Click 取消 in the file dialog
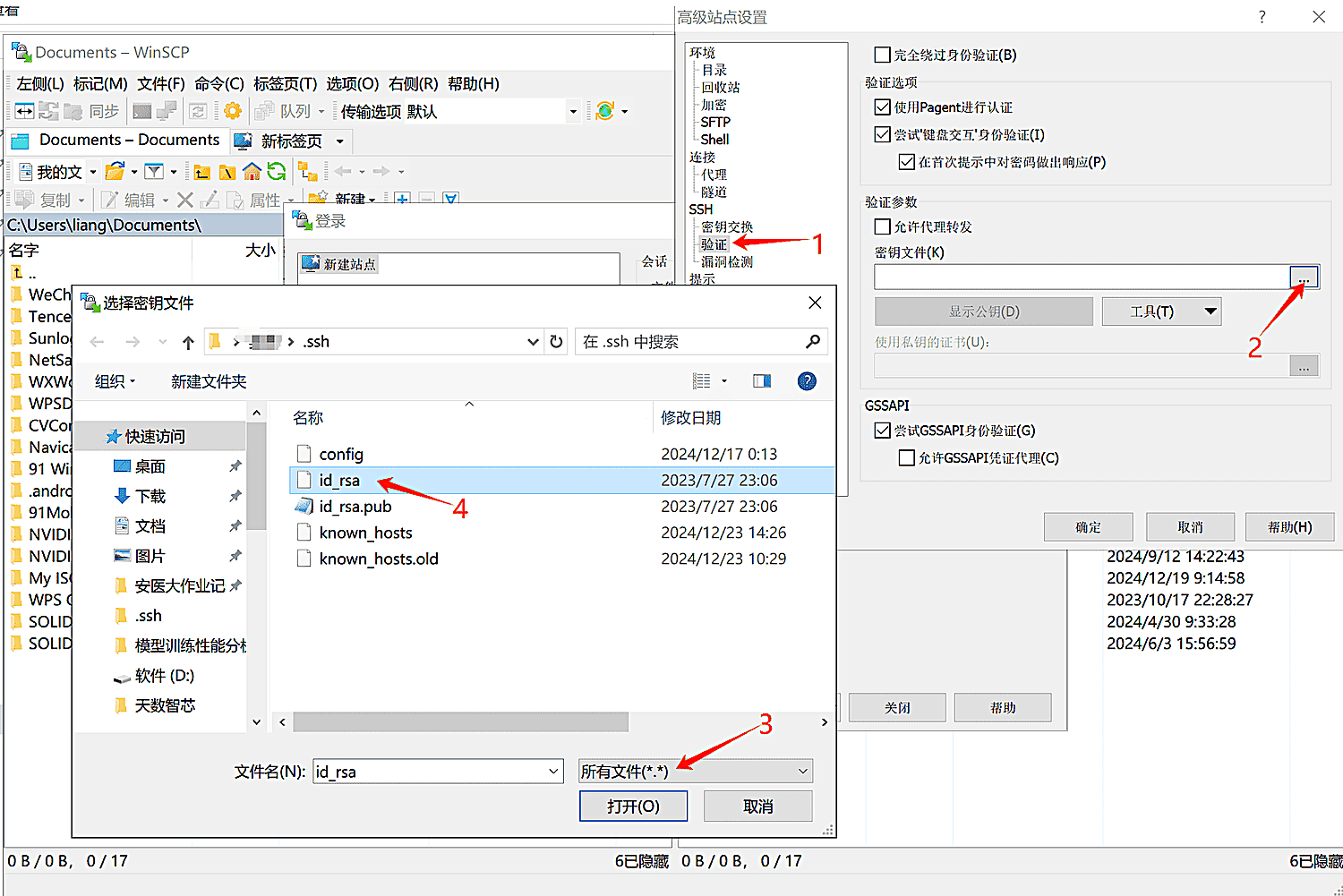The width and height of the screenshot is (1343, 896). 758,806
